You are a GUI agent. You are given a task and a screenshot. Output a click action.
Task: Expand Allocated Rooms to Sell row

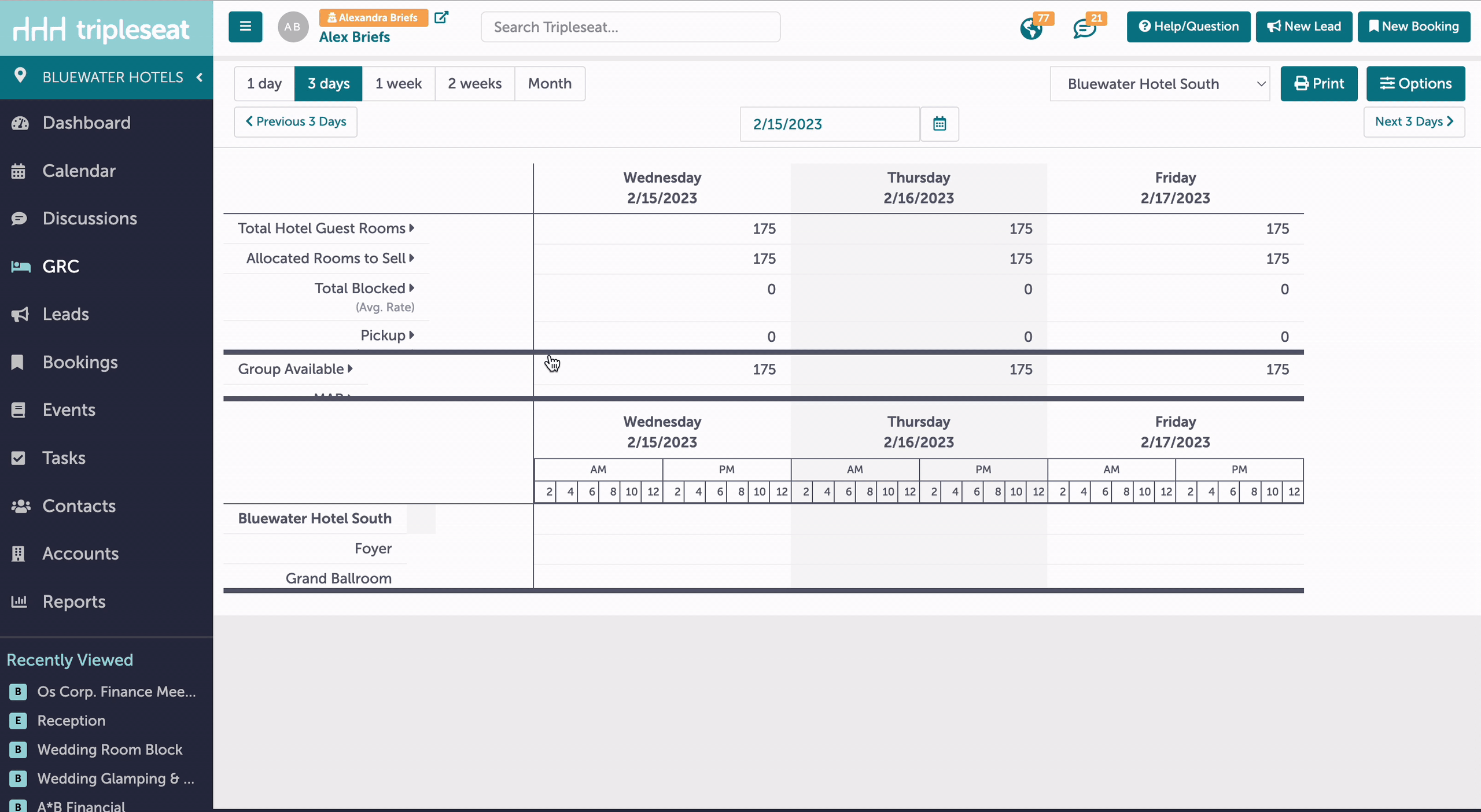pyautogui.click(x=411, y=258)
